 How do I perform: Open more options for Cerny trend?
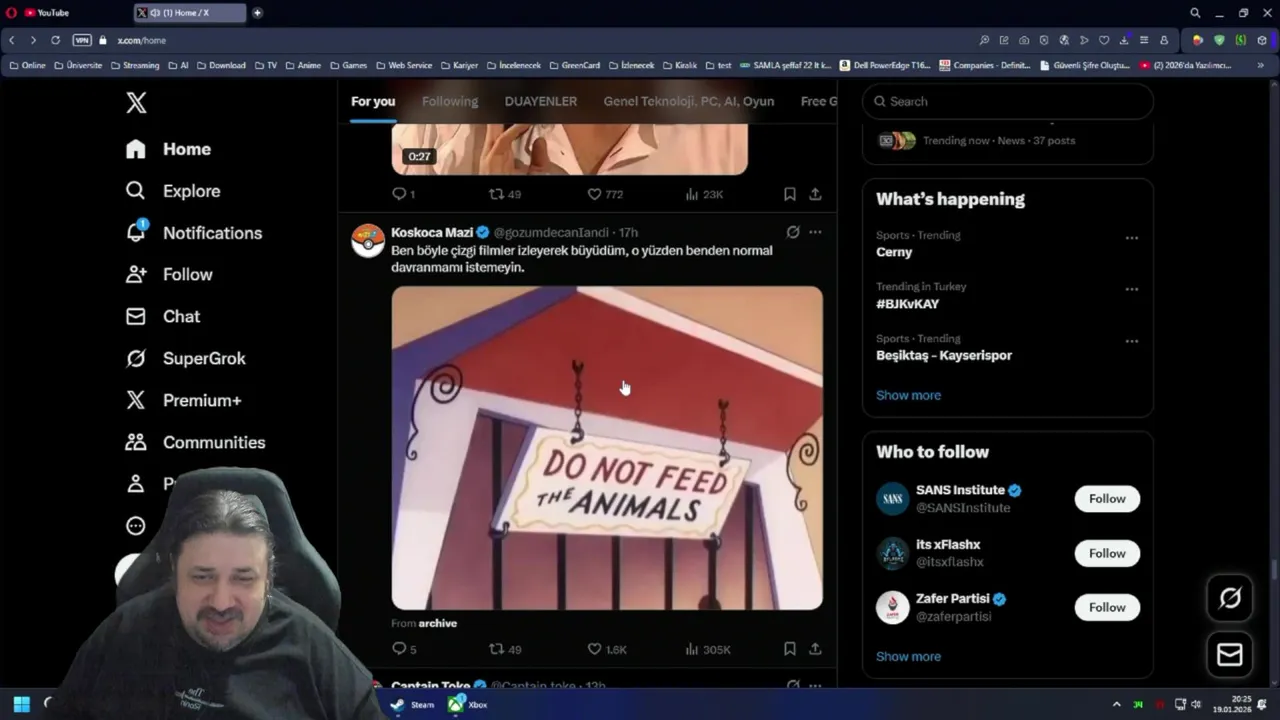coord(1131,238)
